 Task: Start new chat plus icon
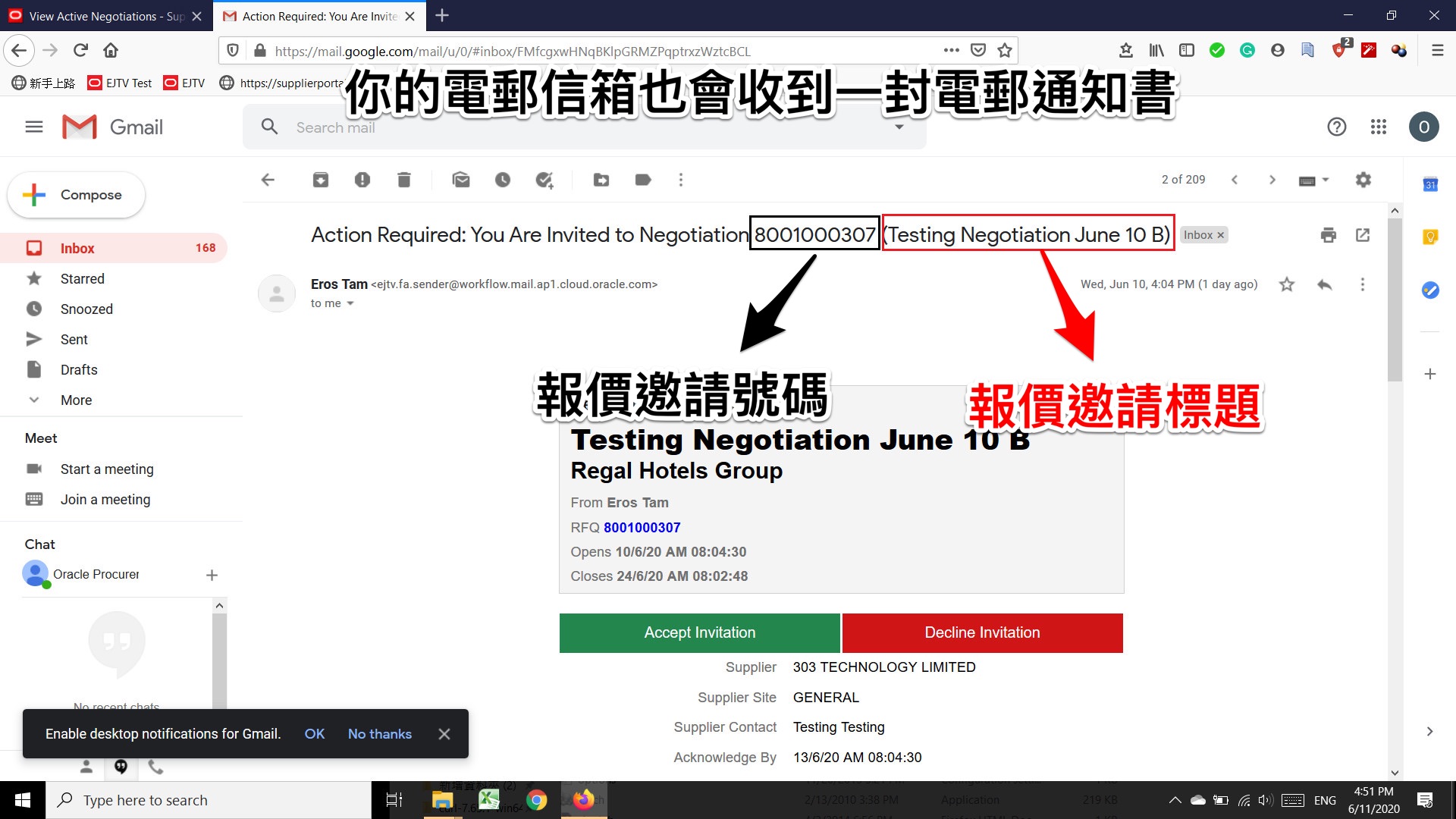[212, 575]
